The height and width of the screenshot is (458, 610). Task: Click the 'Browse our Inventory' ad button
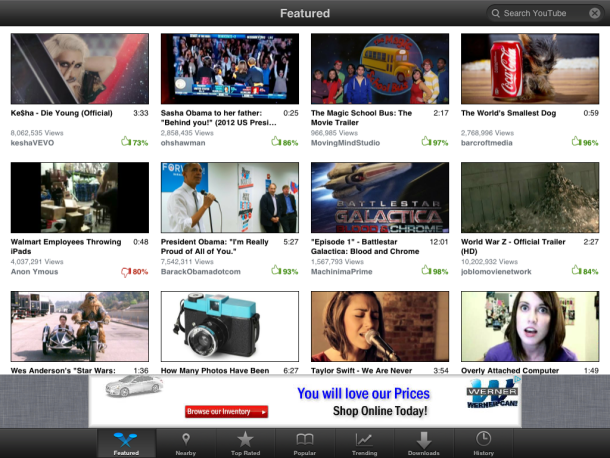click(226, 412)
